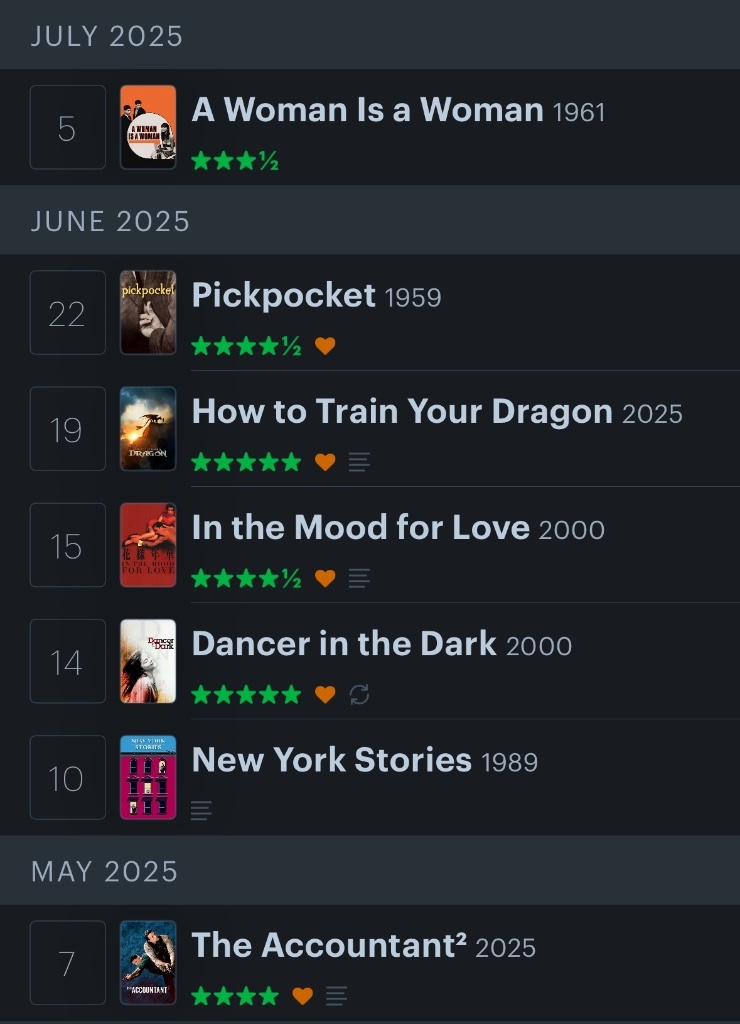Select day 5 diary date box
Screen dimensions: 740x1024
point(67,127)
